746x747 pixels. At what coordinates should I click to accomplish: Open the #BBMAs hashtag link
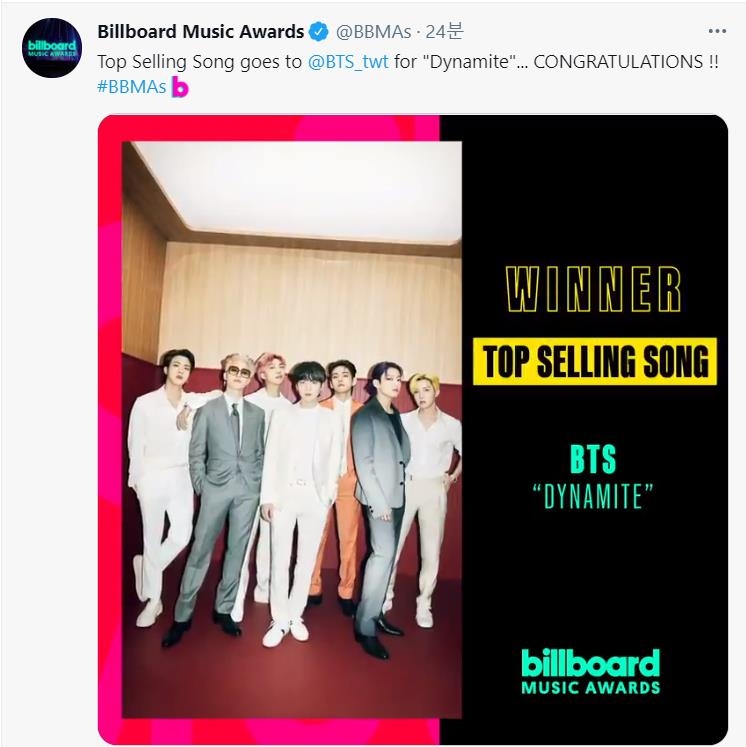point(132,87)
